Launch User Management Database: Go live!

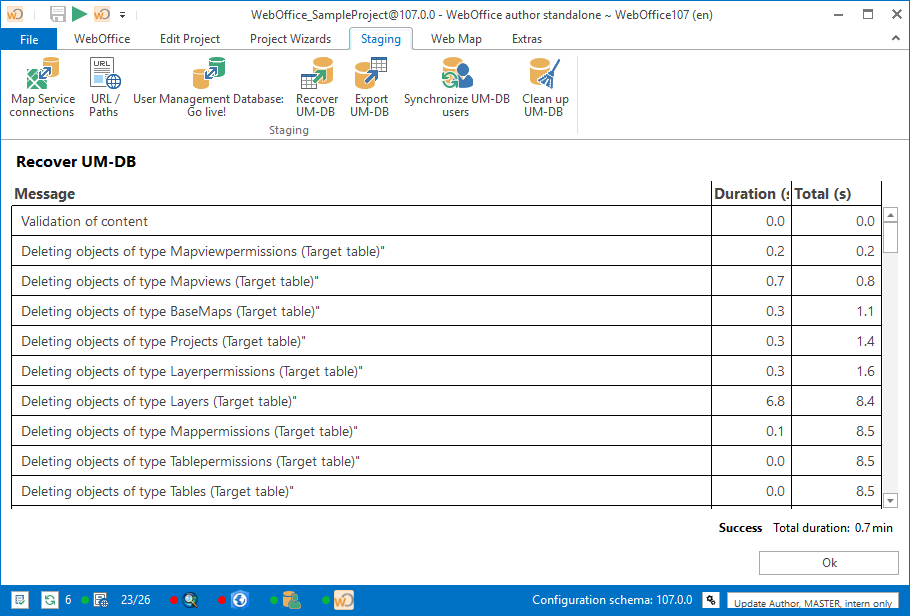207,85
